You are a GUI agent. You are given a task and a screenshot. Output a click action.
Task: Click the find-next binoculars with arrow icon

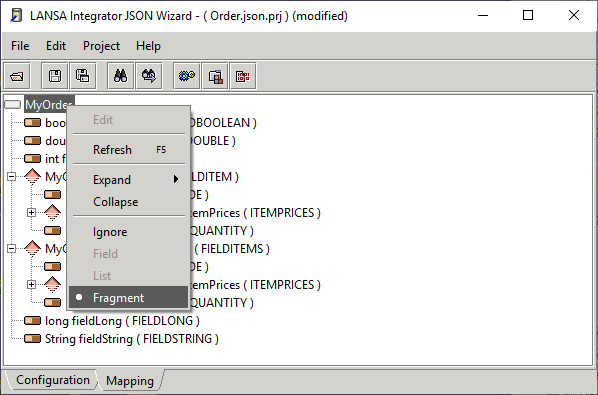point(149,76)
